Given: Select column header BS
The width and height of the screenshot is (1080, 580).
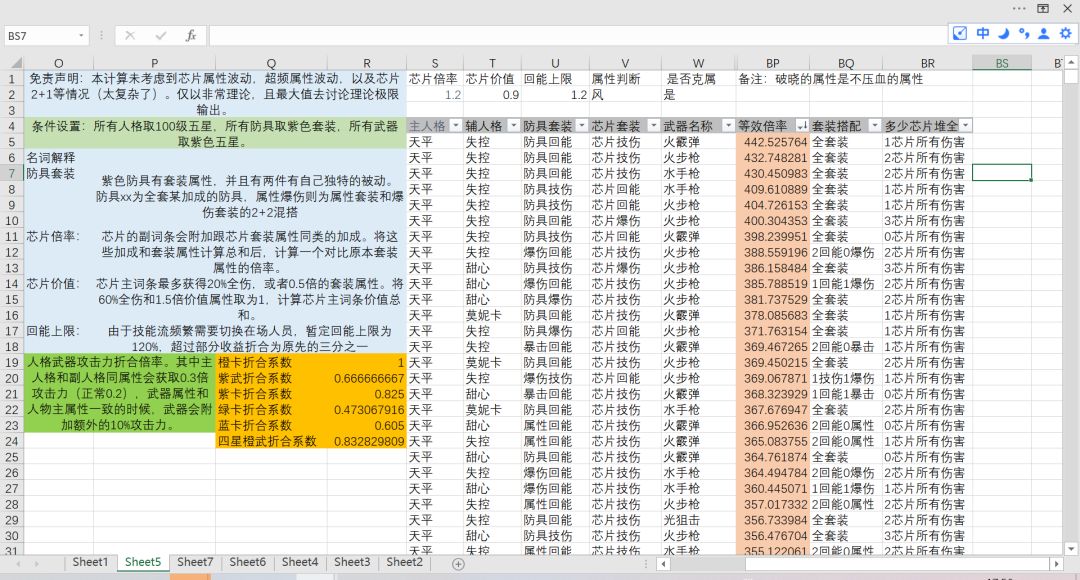Looking at the screenshot, I should [1001, 63].
